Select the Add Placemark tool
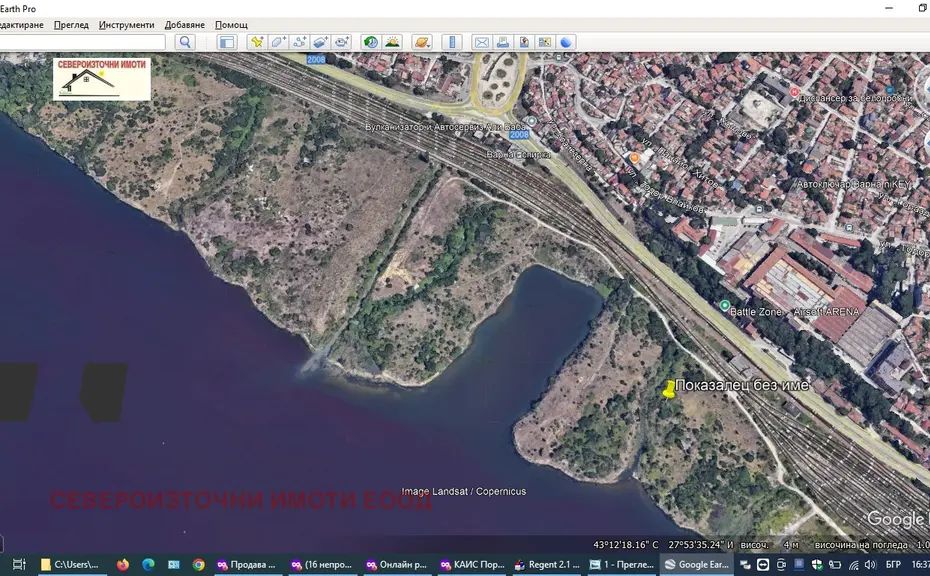The width and height of the screenshot is (930, 576). 257,42
